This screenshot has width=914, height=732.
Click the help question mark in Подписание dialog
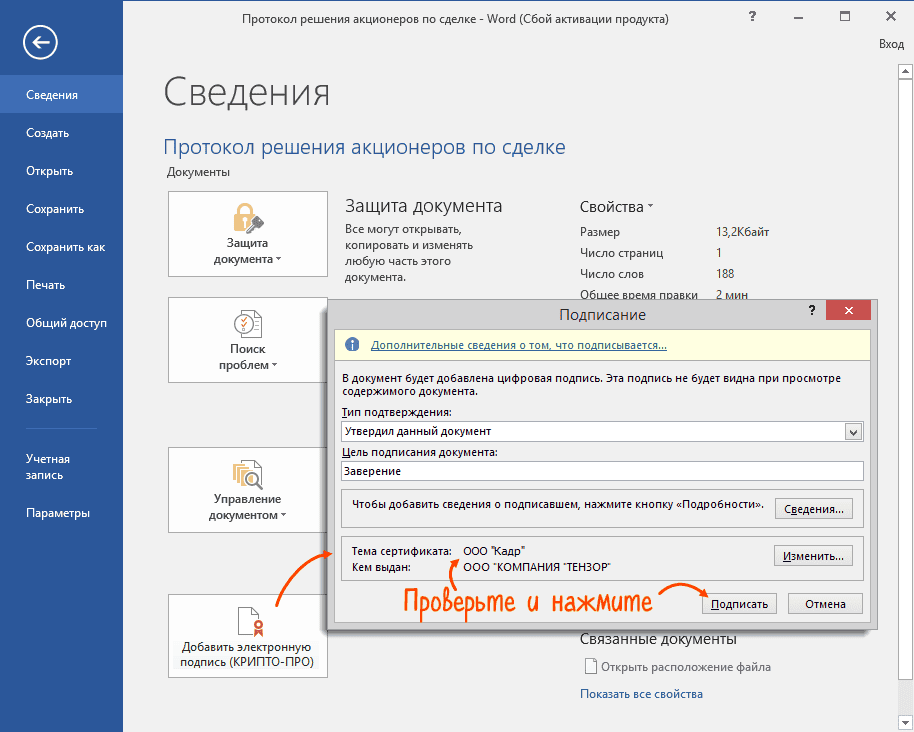[x=811, y=312]
